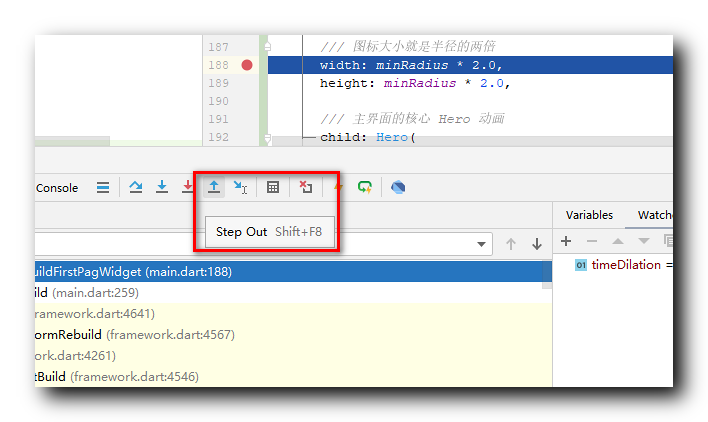Viewport: 708px width, 422px height.
Task: Click the fold marker on line 187
Action: pos(268,46)
